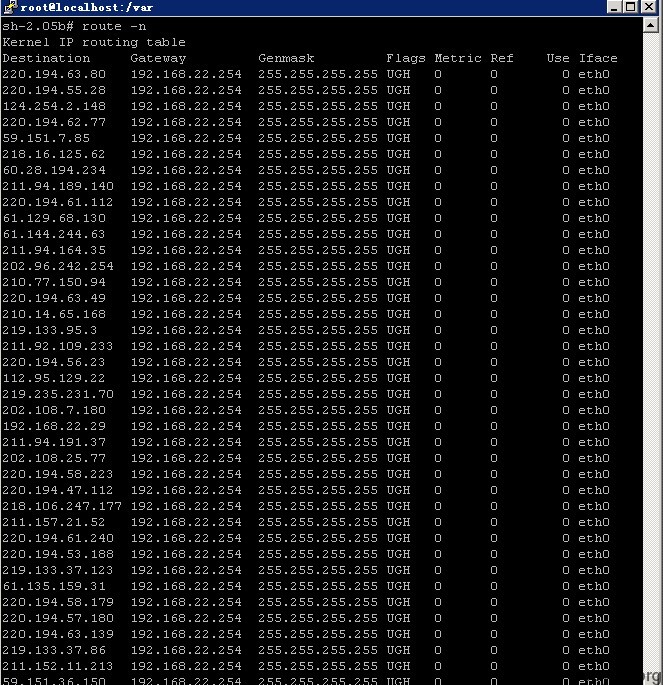The width and height of the screenshot is (663, 685).
Task: Click destination 61.135.159.31 entry
Action: tap(54, 586)
